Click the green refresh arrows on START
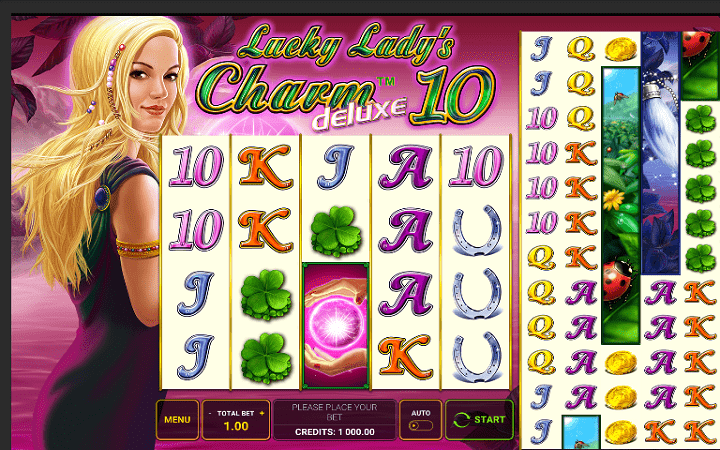 [461, 420]
